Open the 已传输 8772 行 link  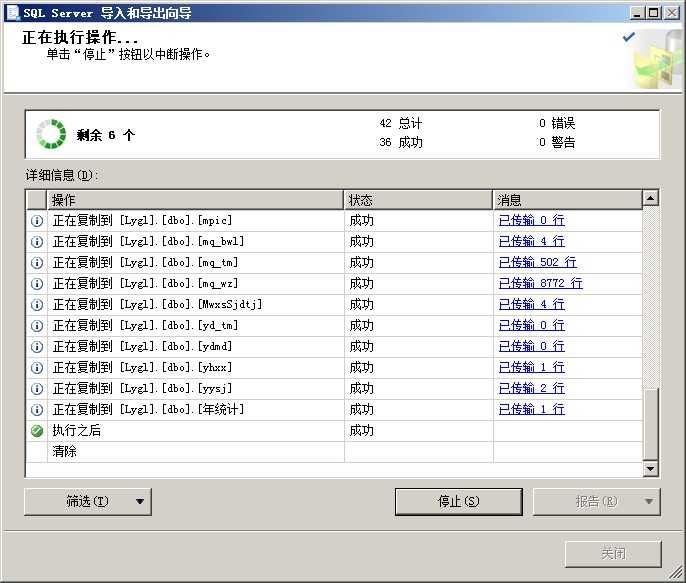coord(541,283)
